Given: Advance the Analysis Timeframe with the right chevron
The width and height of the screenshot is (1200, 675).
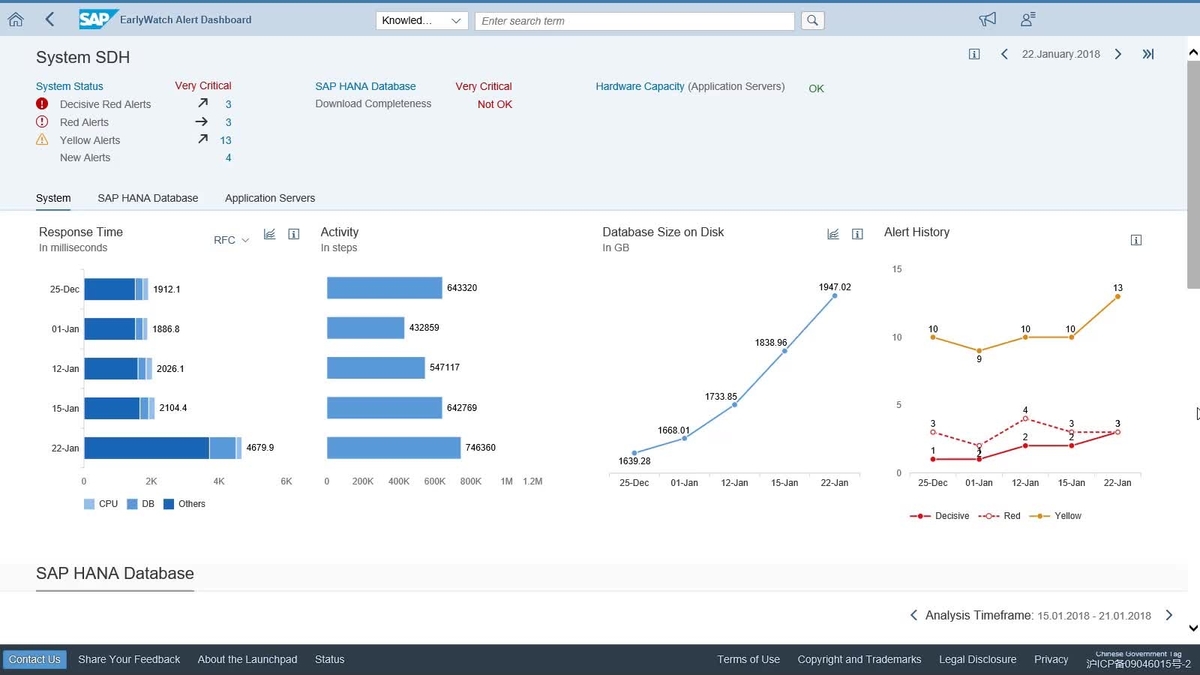Looking at the screenshot, I should pos(1168,615).
